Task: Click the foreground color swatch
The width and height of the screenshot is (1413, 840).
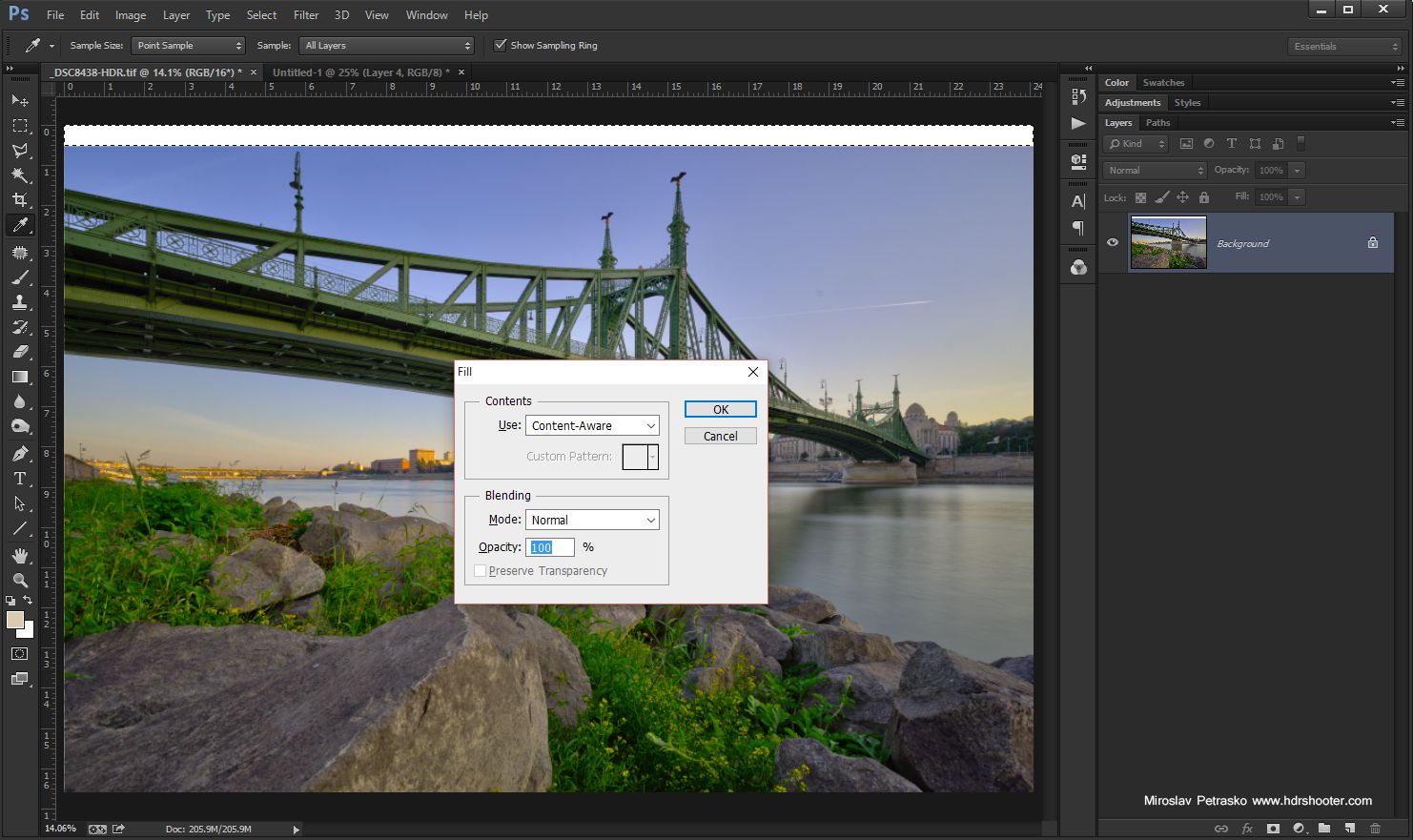Action: pyautogui.click(x=13, y=621)
